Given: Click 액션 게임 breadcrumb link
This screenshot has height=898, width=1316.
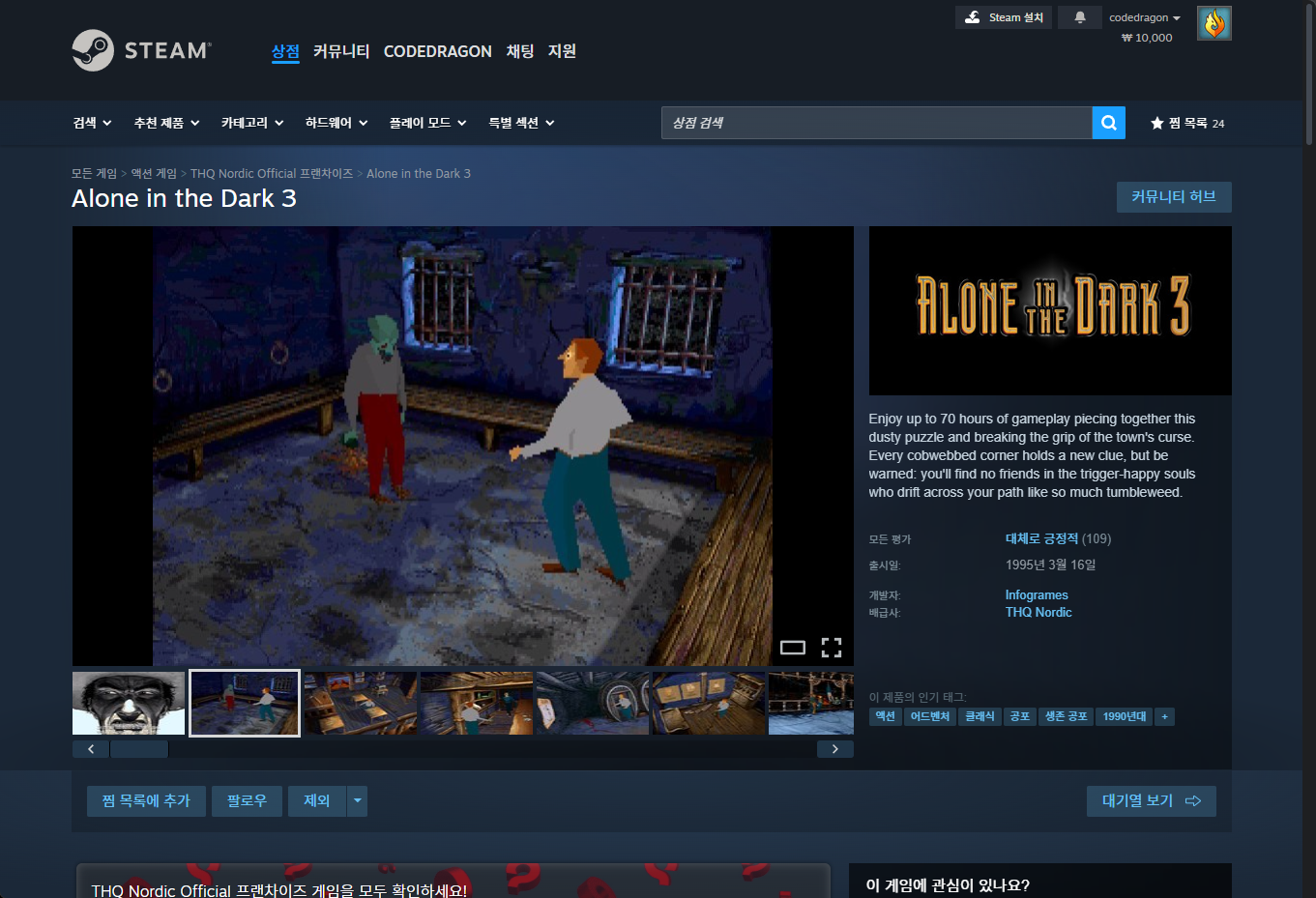Looking at the screenshot, I should tap(154, 174).
